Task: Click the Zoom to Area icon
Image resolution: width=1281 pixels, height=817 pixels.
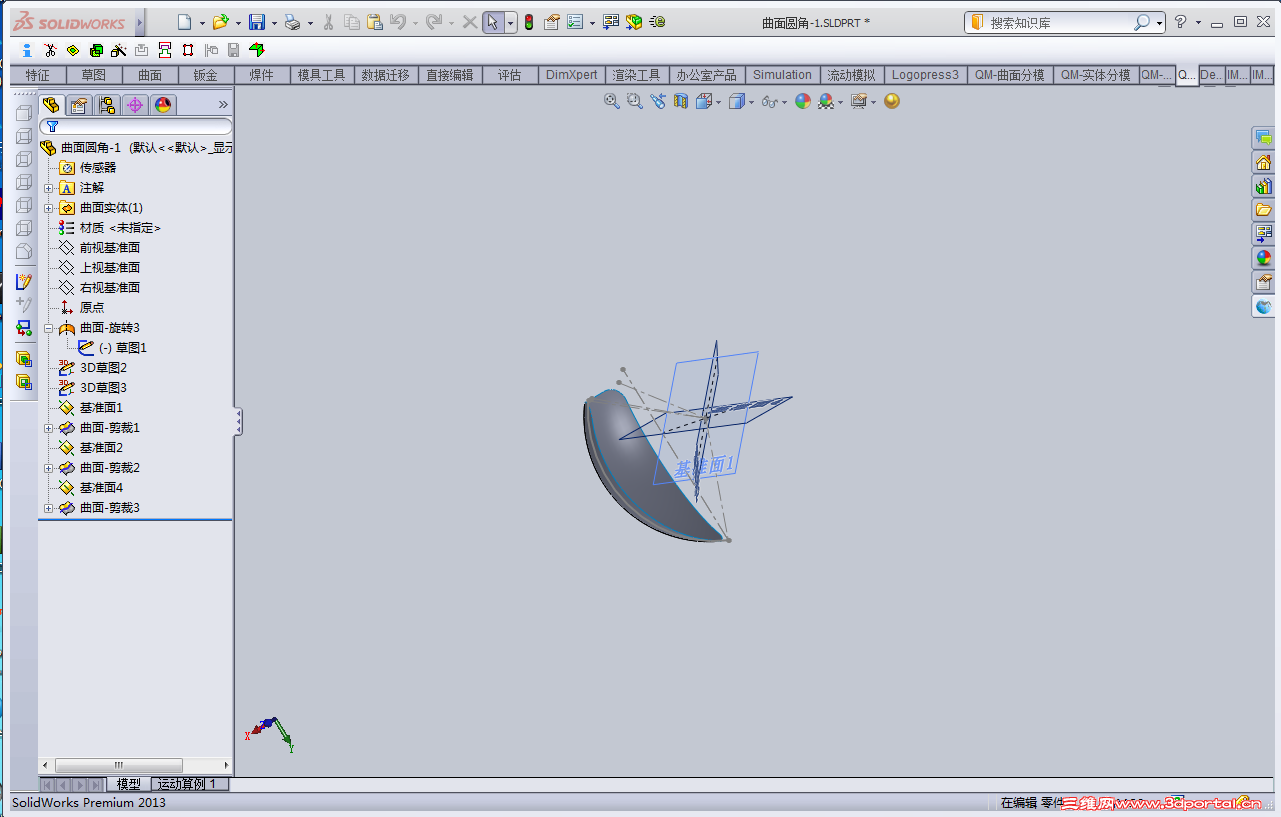Action: 633,102
